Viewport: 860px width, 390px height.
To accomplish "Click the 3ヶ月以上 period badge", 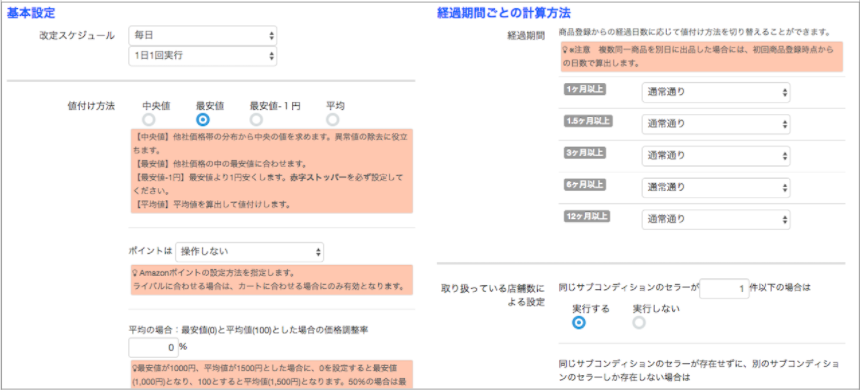I will 584,153.
